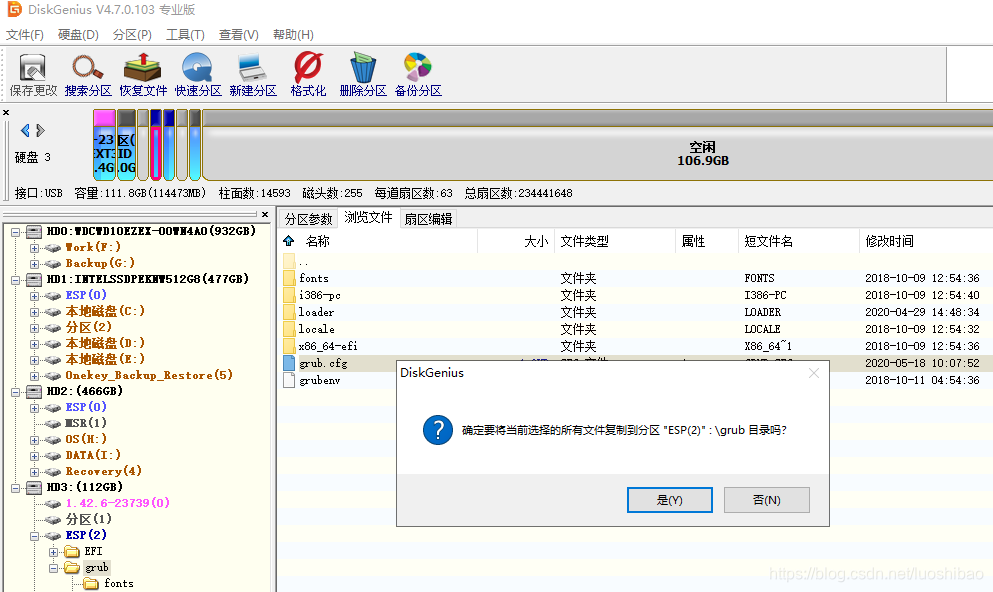Expand the OS(H:) partition node
The image size is (993, 592).
pyautogui.click(x=34, y=439)
